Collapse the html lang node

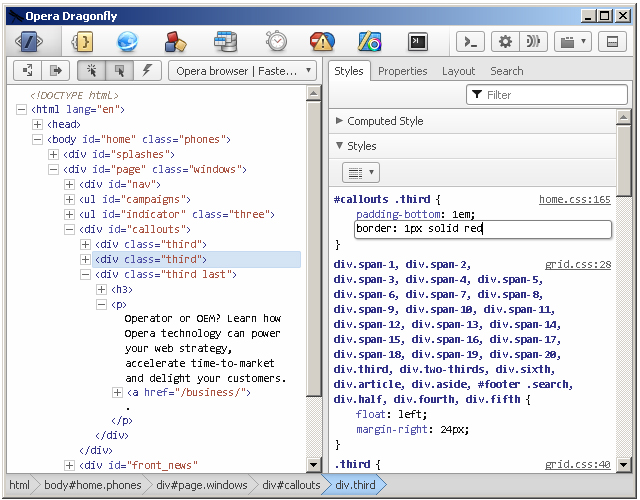(21, 109)
